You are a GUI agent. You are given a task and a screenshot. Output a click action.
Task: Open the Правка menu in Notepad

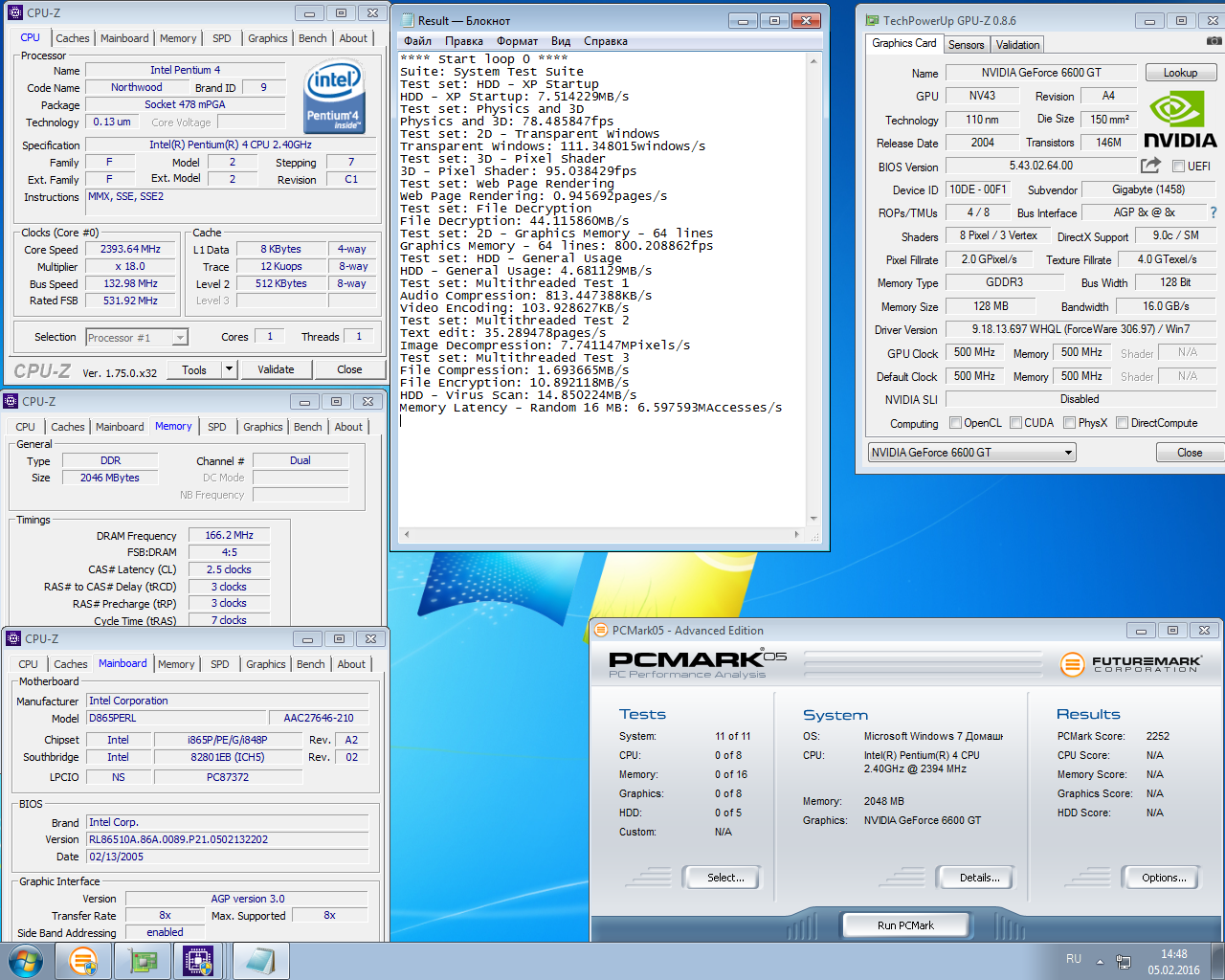(464, 41)
